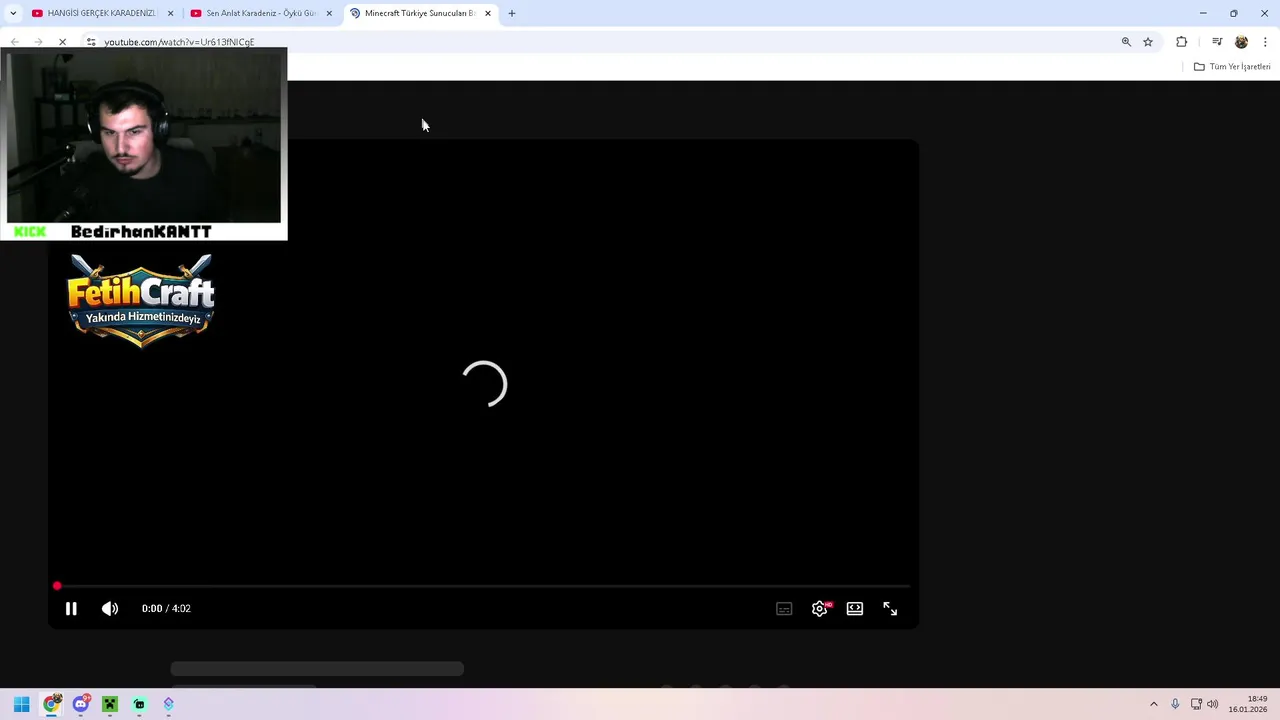Click the Chrome taskbar icon
Image resolution: width=1280 pixels, height=720 pixels.
51,704
